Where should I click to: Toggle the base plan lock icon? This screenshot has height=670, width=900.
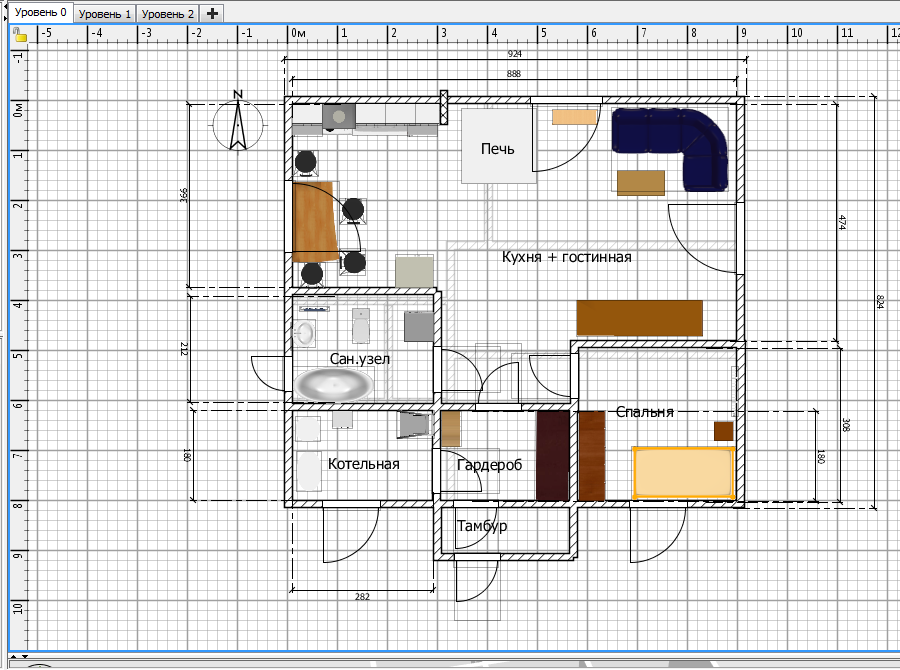pos(19,34)
